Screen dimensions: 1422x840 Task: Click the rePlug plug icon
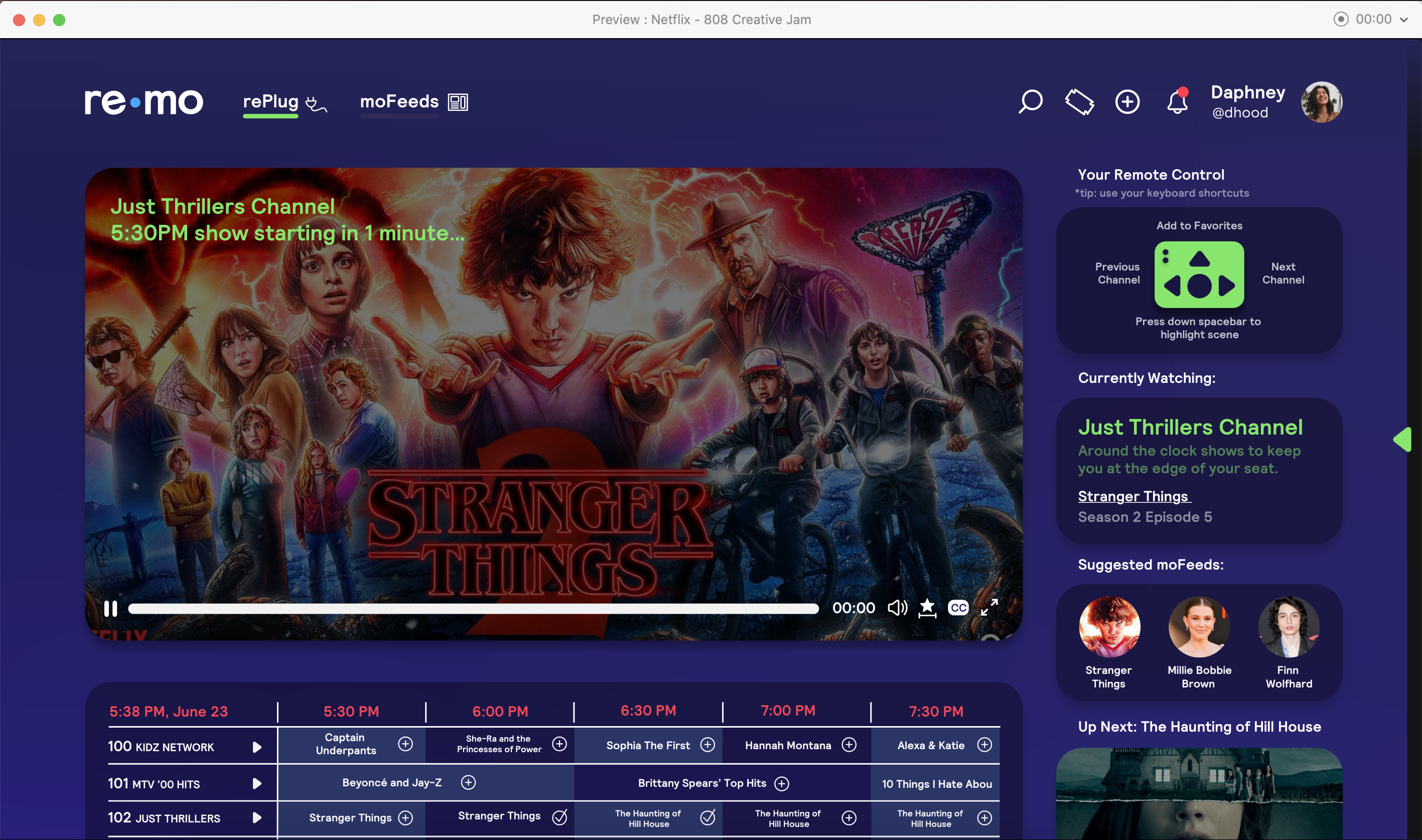pos(316,104)
